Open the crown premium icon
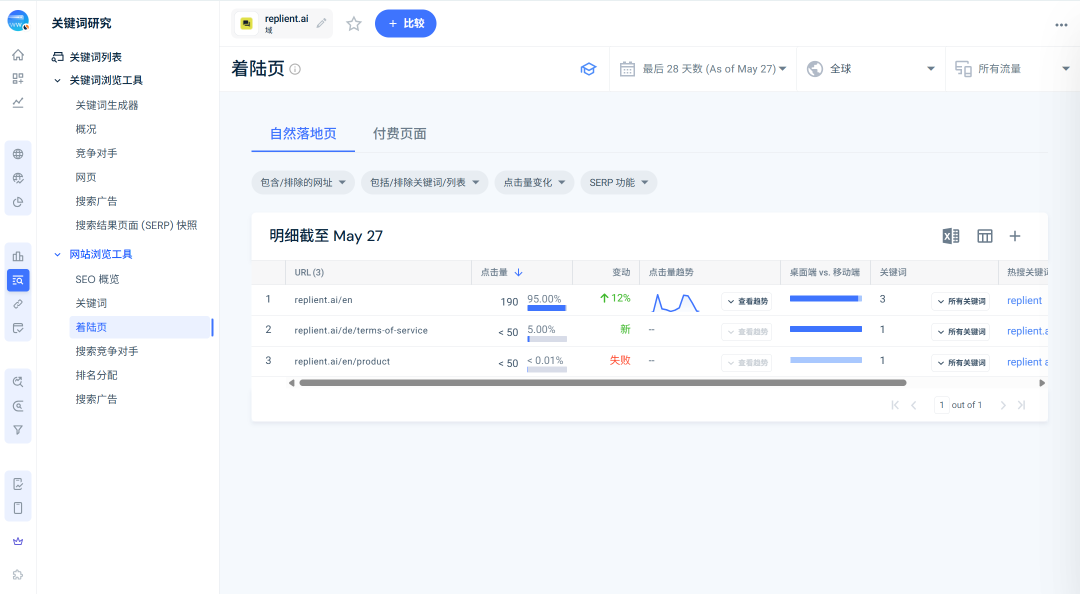Screen dimensions: 1080x594 18,542
